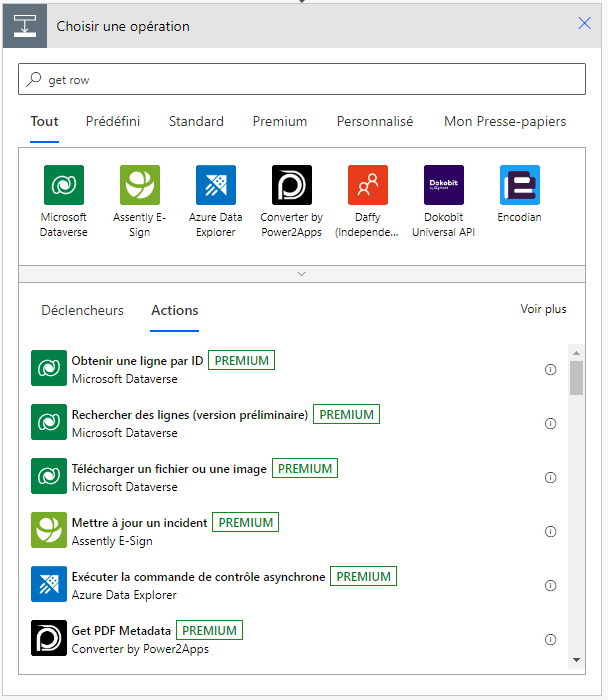Select the Microsoft Dataverse connector icon
This screenshot has height=700, width=608.
[64, 185]
